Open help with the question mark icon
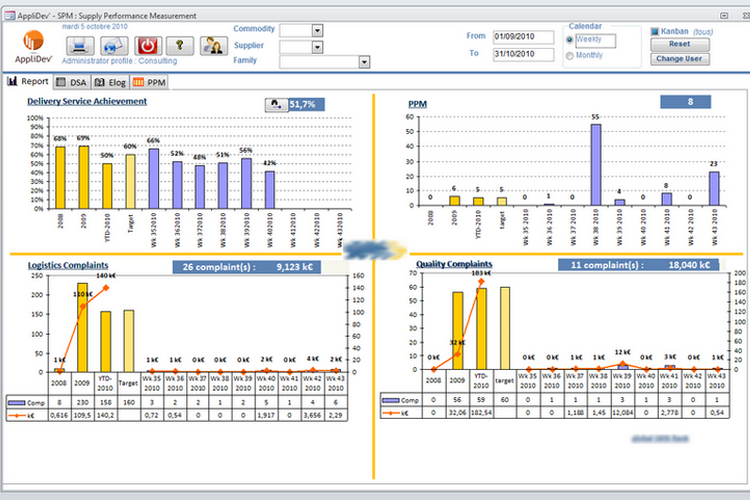This screenshot has width=750, height=500. [x=179, y=46]
